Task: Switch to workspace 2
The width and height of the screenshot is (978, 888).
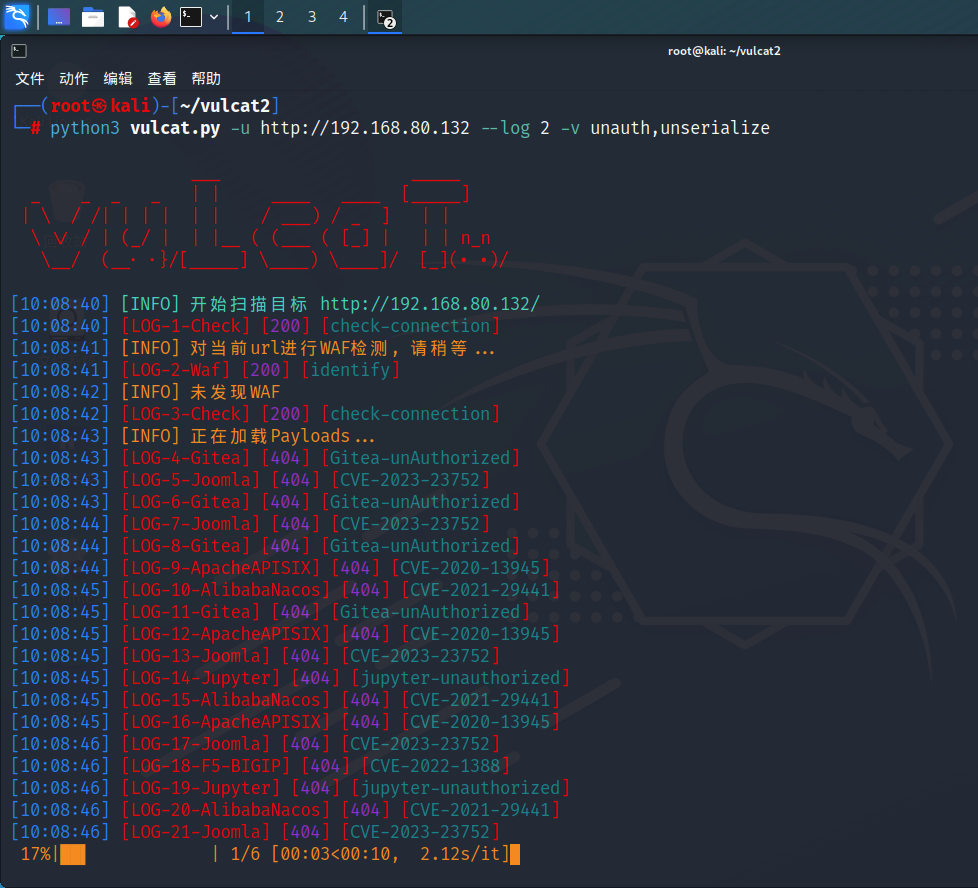Action: click(x=280, y=17)
